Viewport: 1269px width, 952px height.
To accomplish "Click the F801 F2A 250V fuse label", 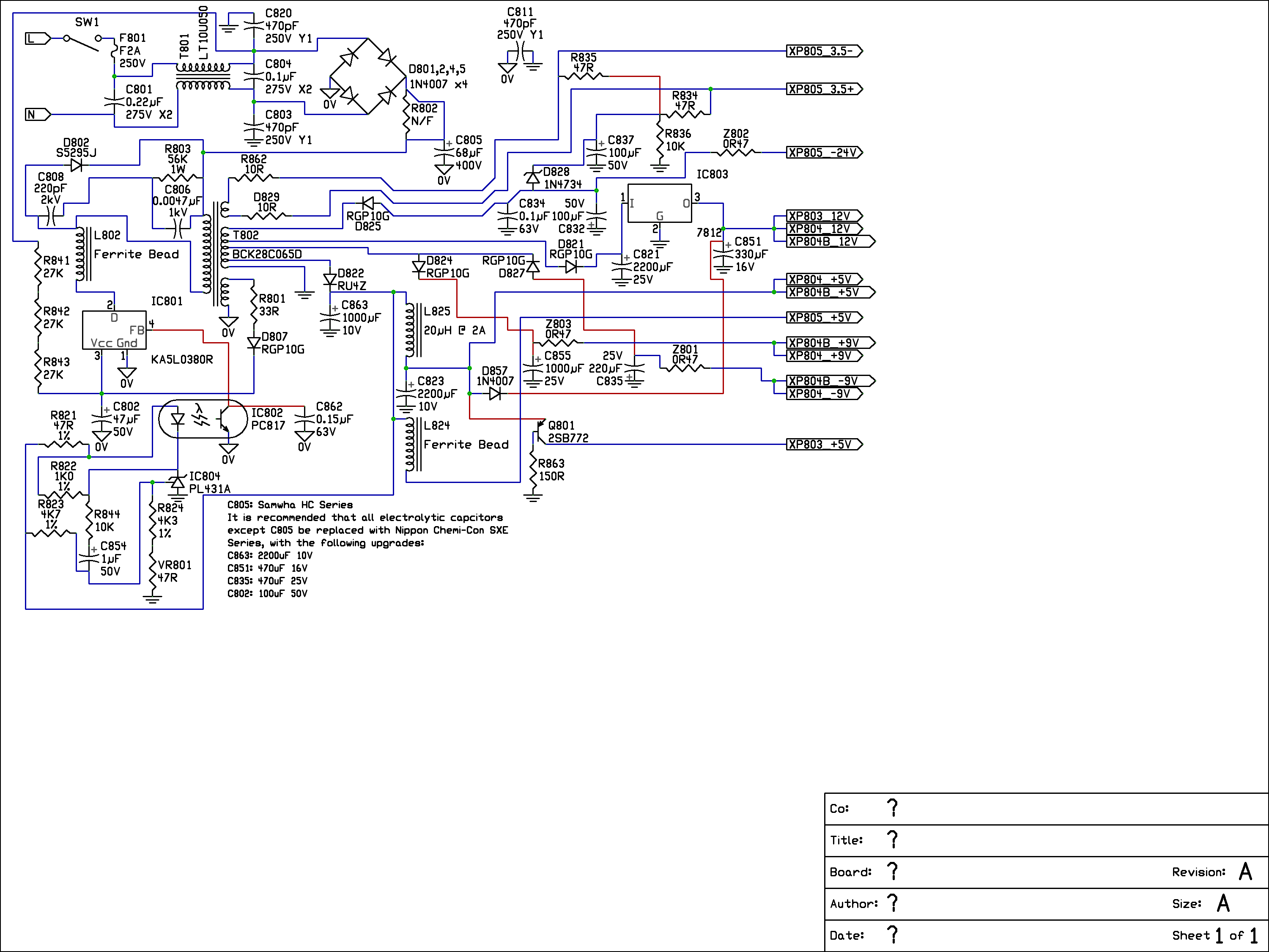I will click(132, 50).
